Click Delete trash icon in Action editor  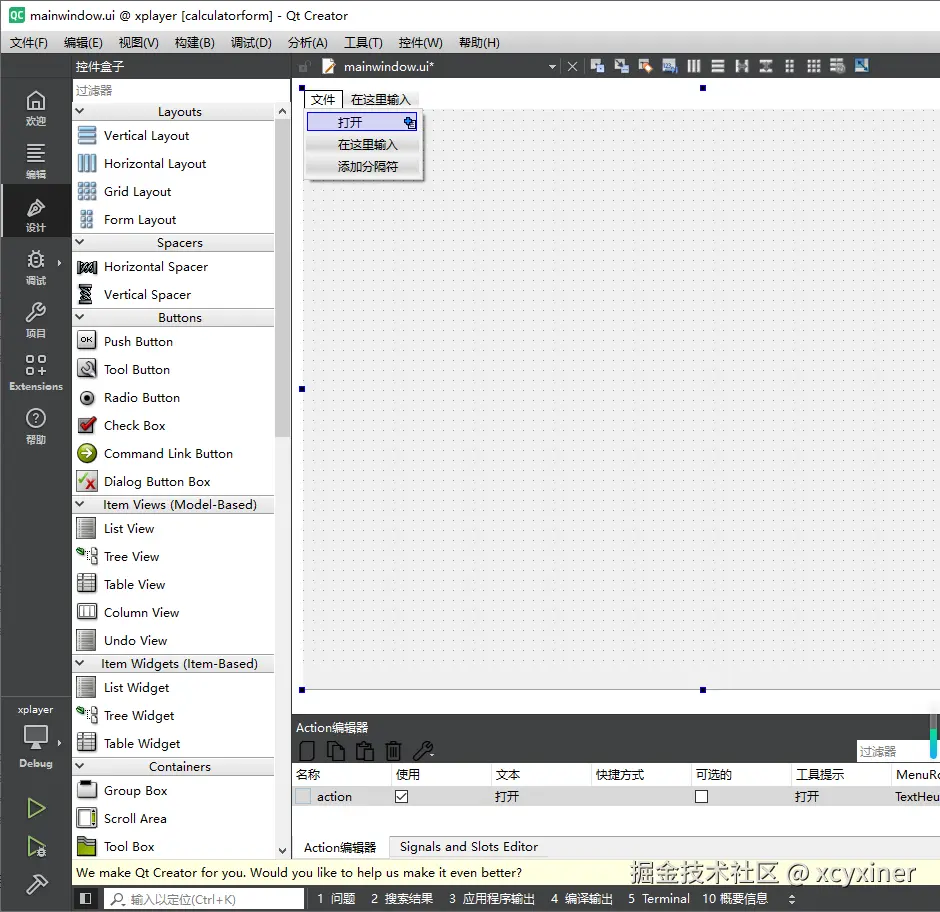[x=393, y=751]
